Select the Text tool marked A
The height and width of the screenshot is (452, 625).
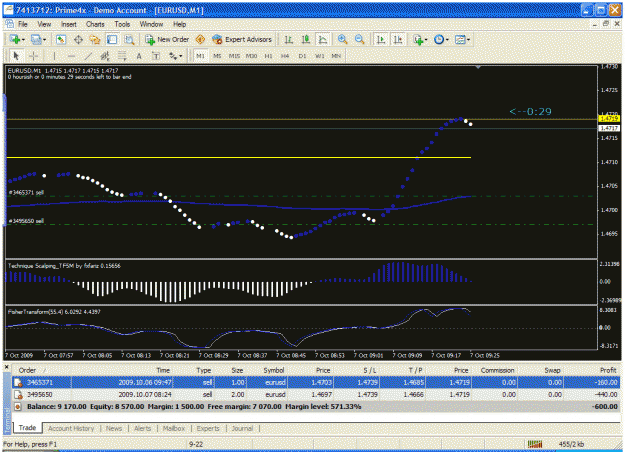pyautogui.click(x=139, y=56)
